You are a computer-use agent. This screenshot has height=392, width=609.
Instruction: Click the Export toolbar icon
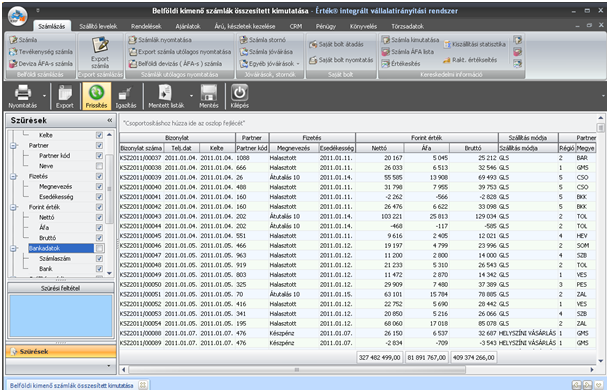point(64,93)
